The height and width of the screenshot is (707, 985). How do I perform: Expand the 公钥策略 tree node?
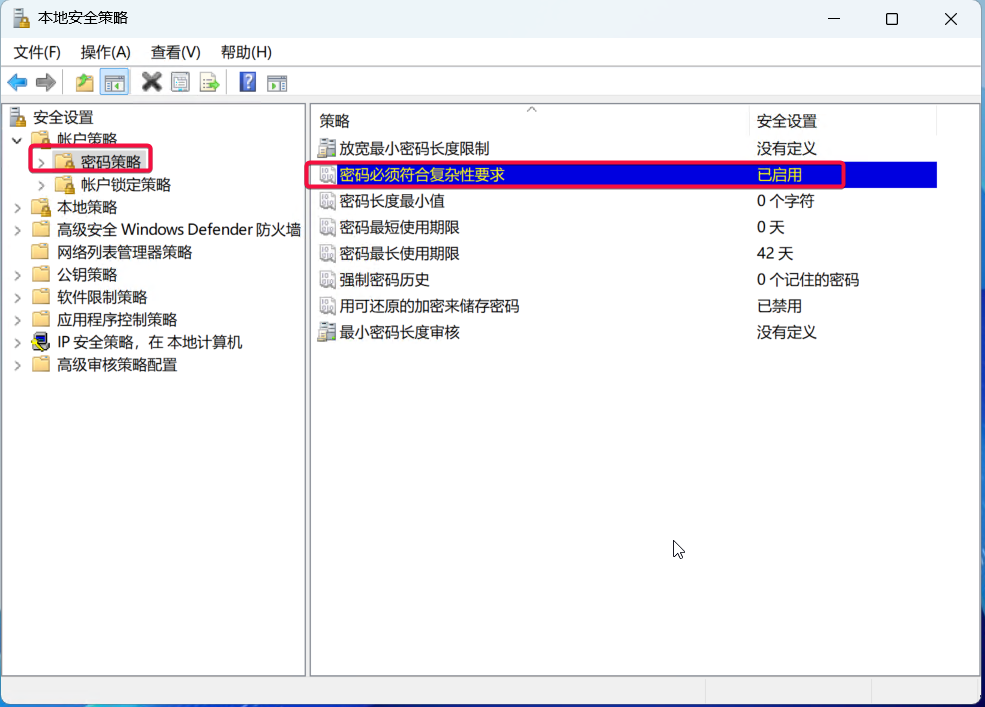pyautogui.click(x=18, y=275)
